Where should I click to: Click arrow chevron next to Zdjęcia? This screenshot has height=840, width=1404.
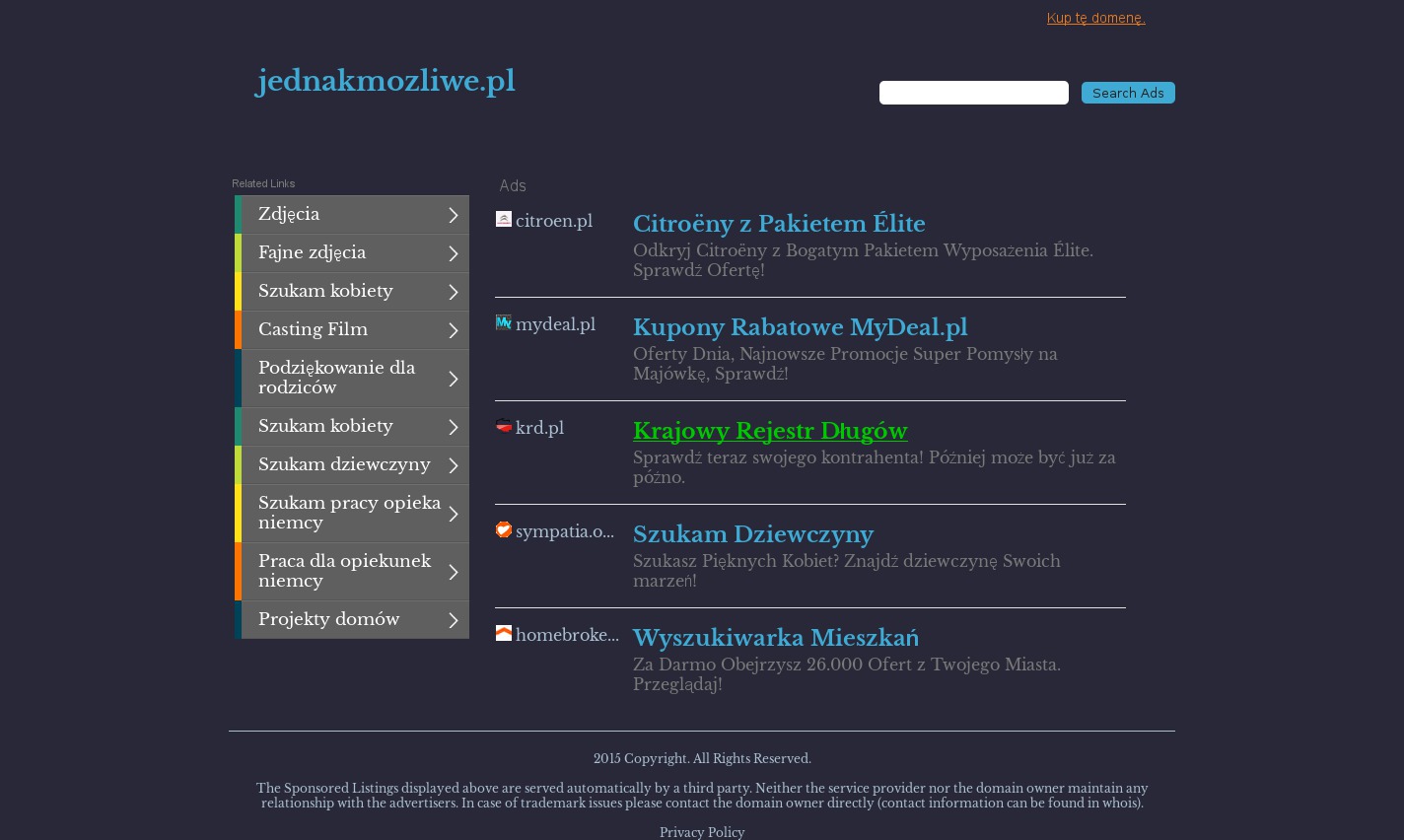(453, 215)
